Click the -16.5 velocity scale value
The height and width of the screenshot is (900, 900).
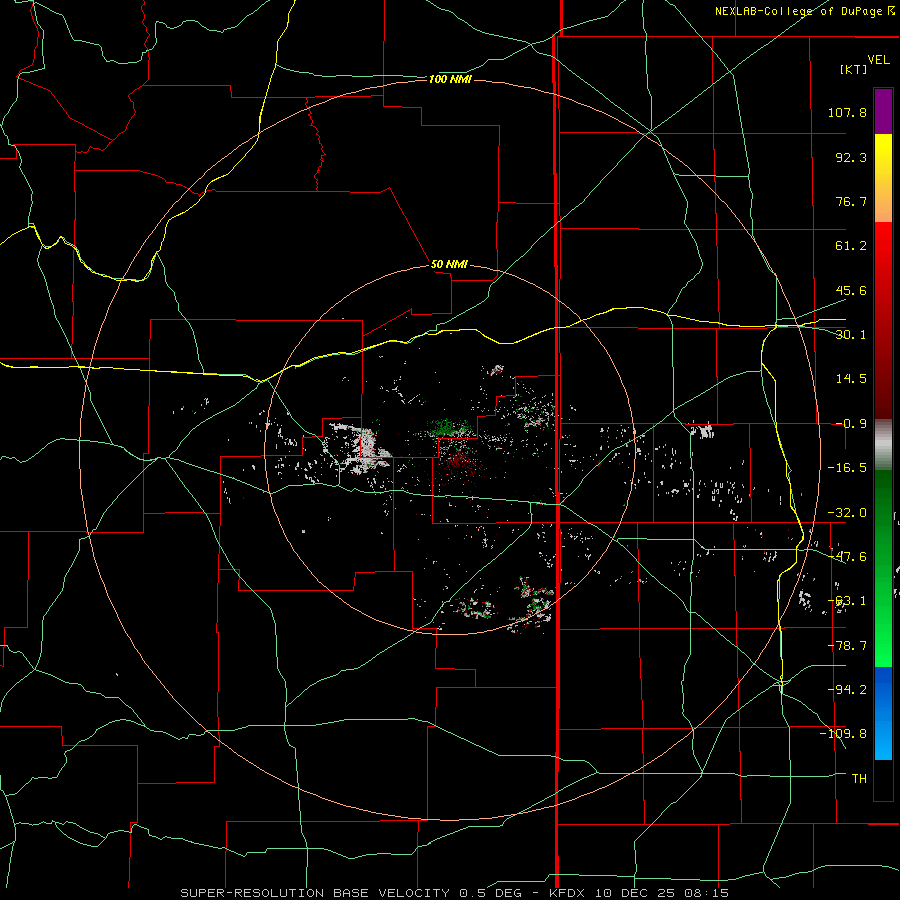(x=847, y=468)
